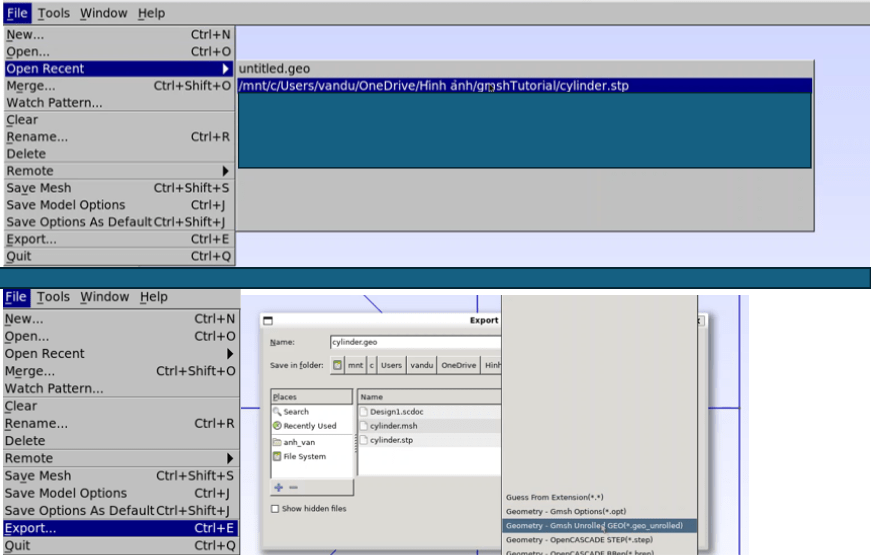Select the Recently Used clock icon
874x555 pixels.
277,426
